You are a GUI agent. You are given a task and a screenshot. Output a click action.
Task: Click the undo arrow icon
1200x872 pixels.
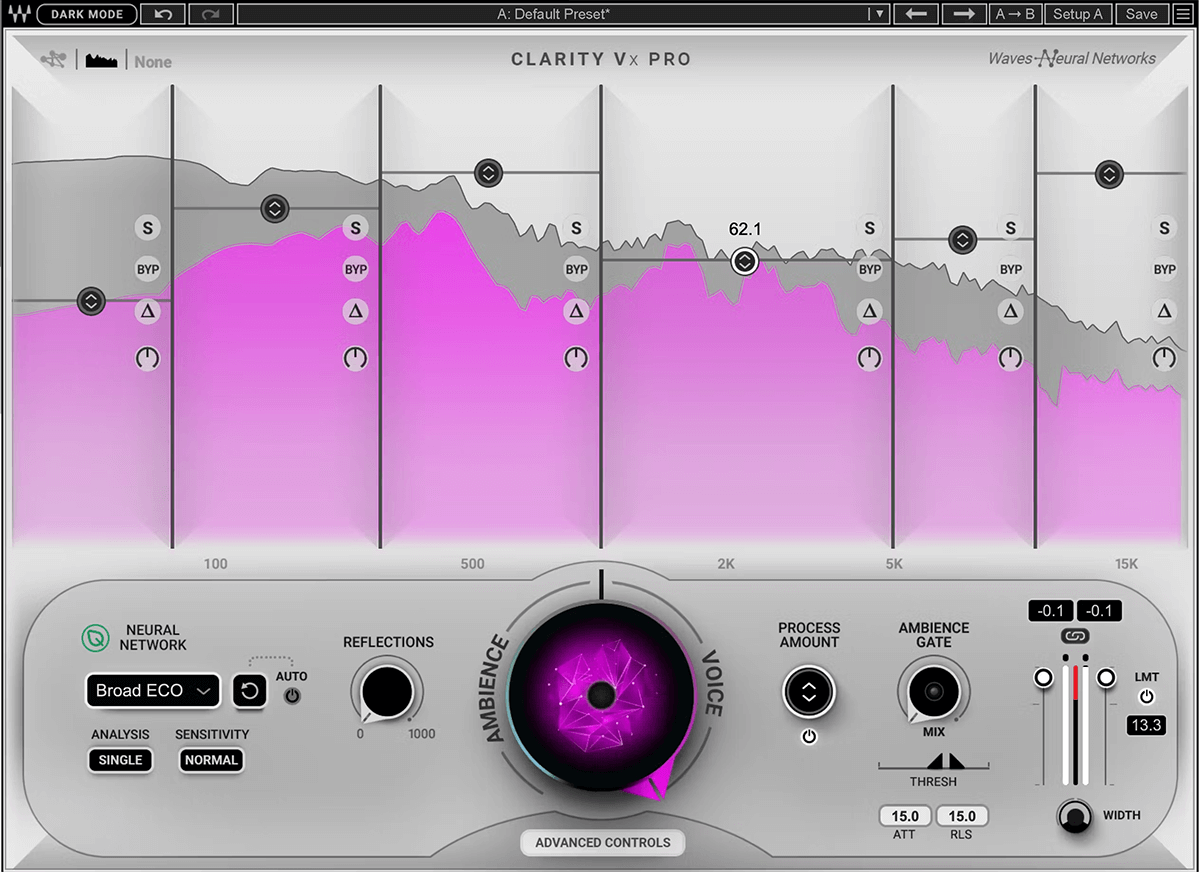pos(162,14)
